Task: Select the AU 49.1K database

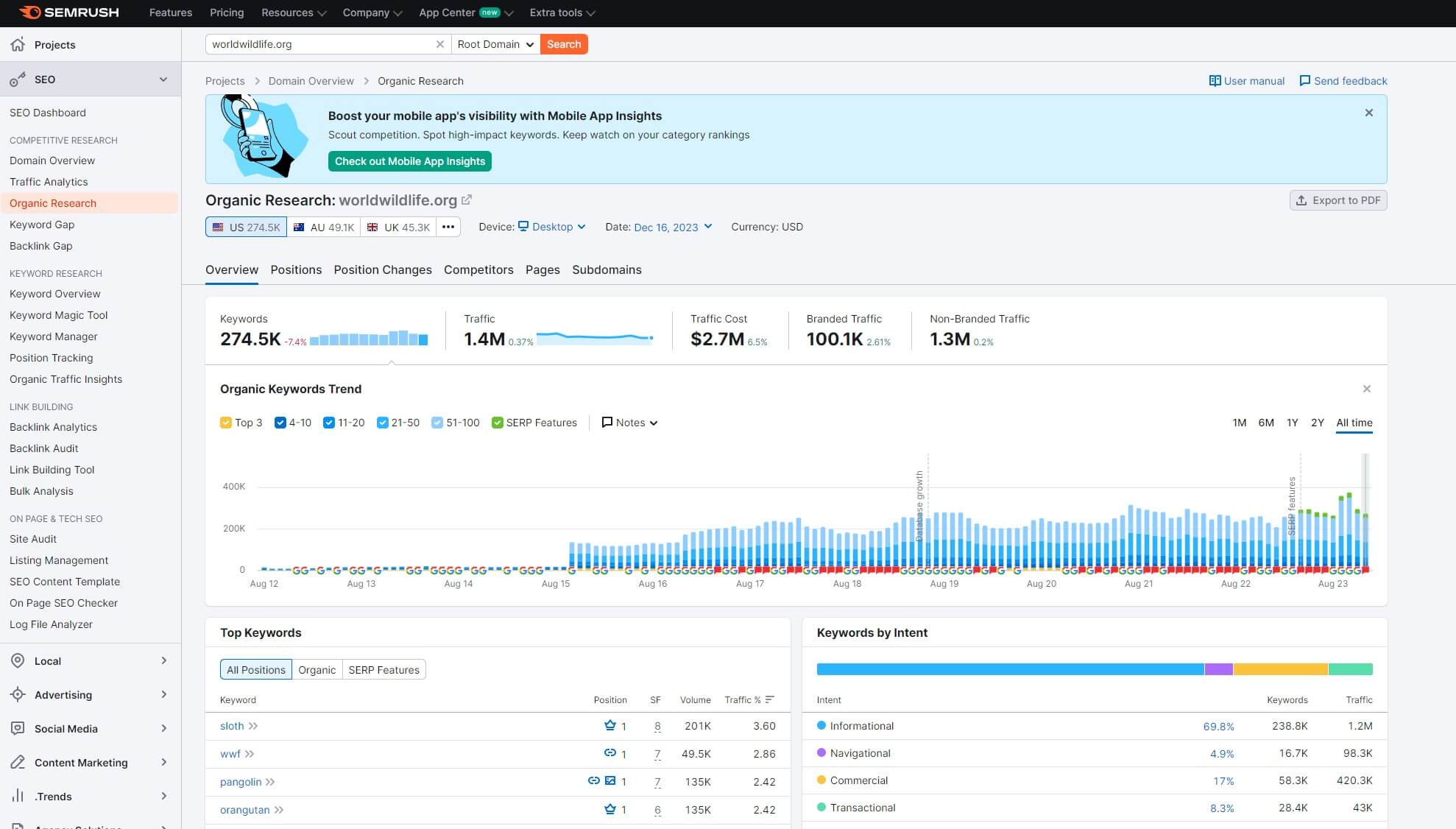Action: 324,227
